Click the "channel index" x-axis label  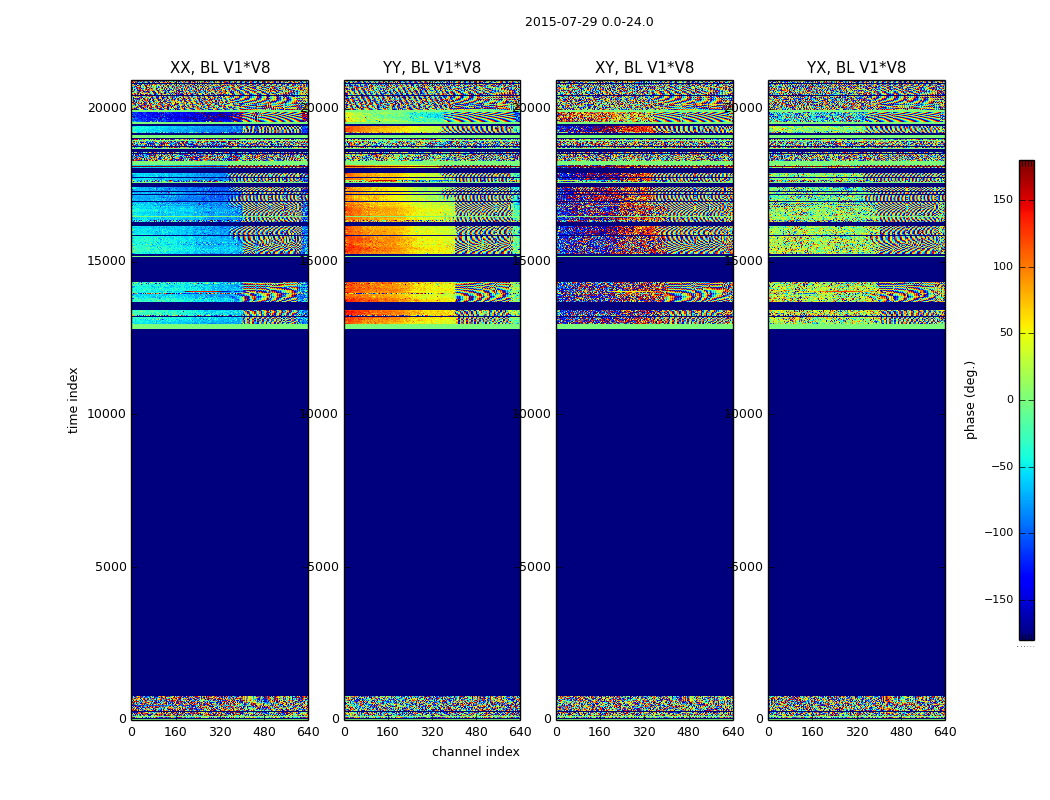tap(476, 752)
